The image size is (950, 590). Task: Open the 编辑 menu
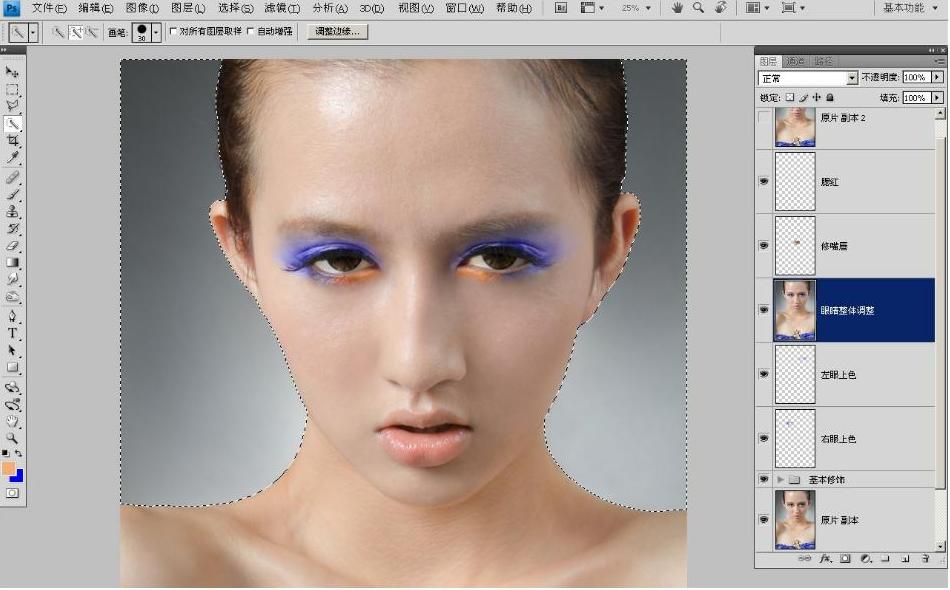click(96, 8)
